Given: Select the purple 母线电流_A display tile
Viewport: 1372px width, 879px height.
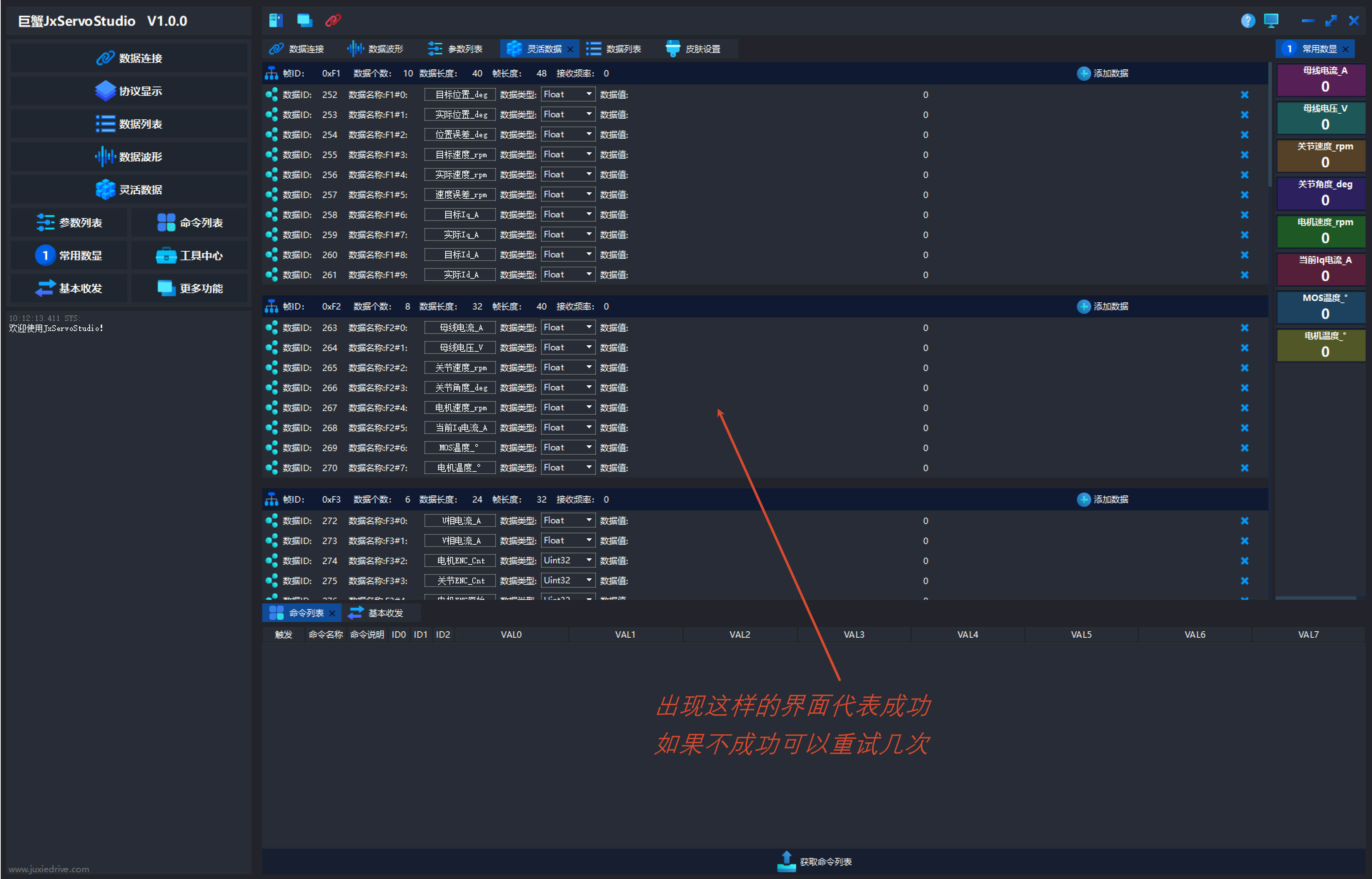Looking at the screenshot, I should [x=1321, y=80].
